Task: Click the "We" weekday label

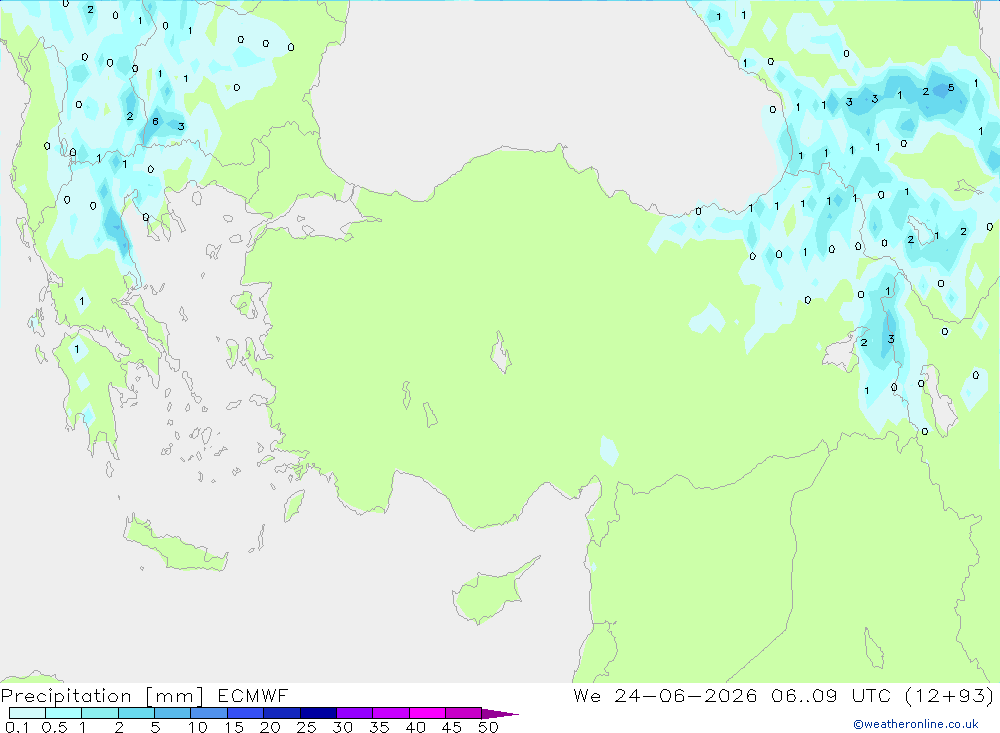Action: click(x=587, y=695)
